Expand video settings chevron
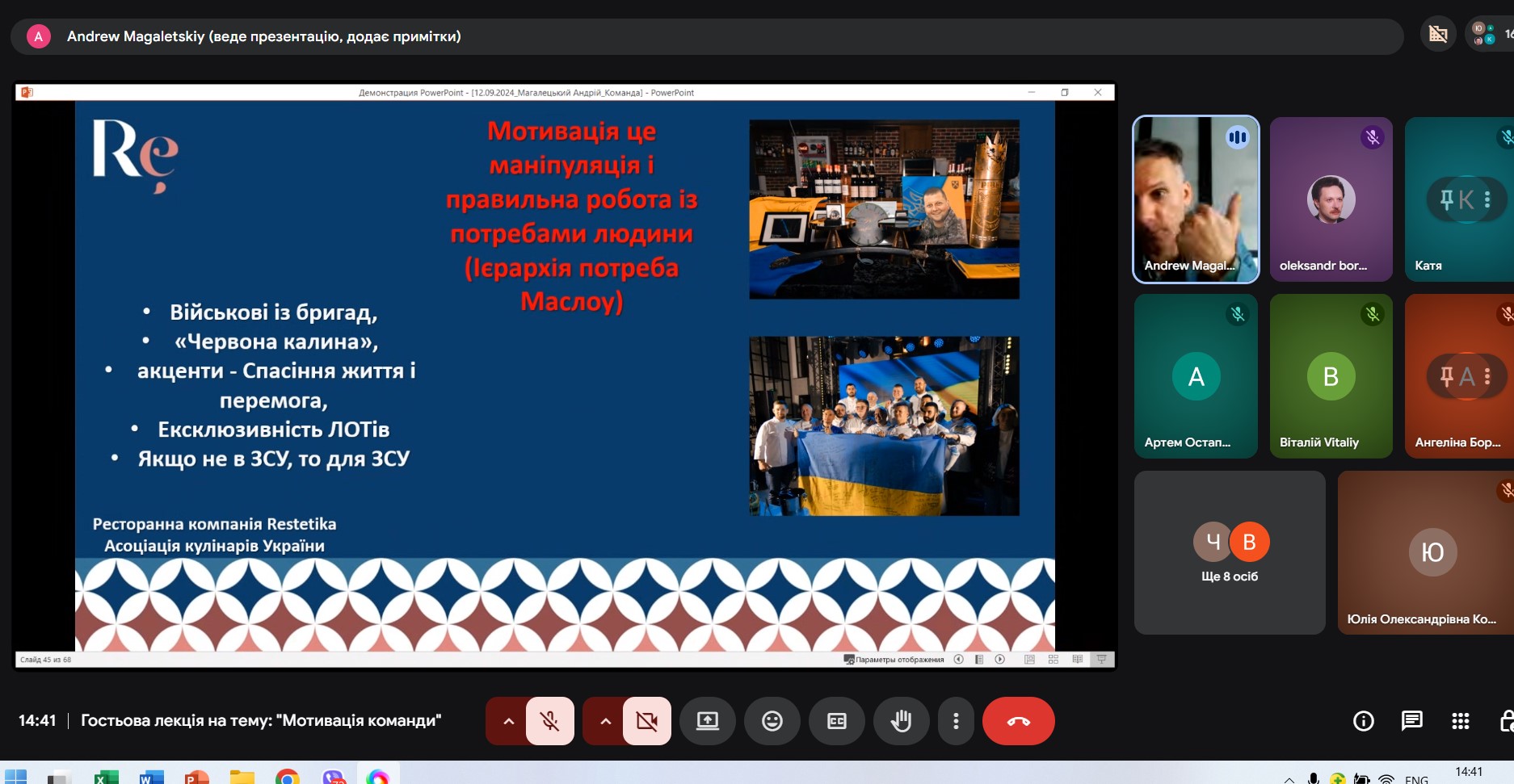 pyautogui.click(x=605, y=721)
